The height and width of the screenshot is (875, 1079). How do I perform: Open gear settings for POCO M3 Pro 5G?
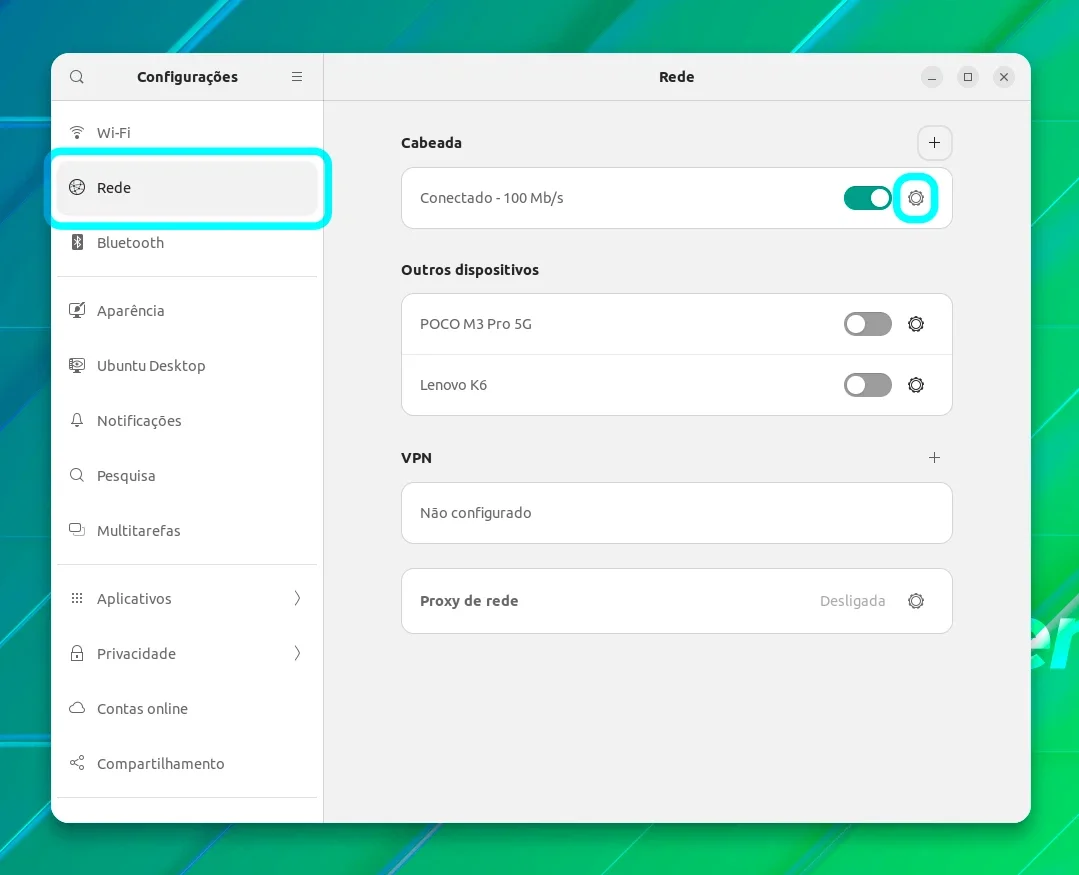pos(915,324)
